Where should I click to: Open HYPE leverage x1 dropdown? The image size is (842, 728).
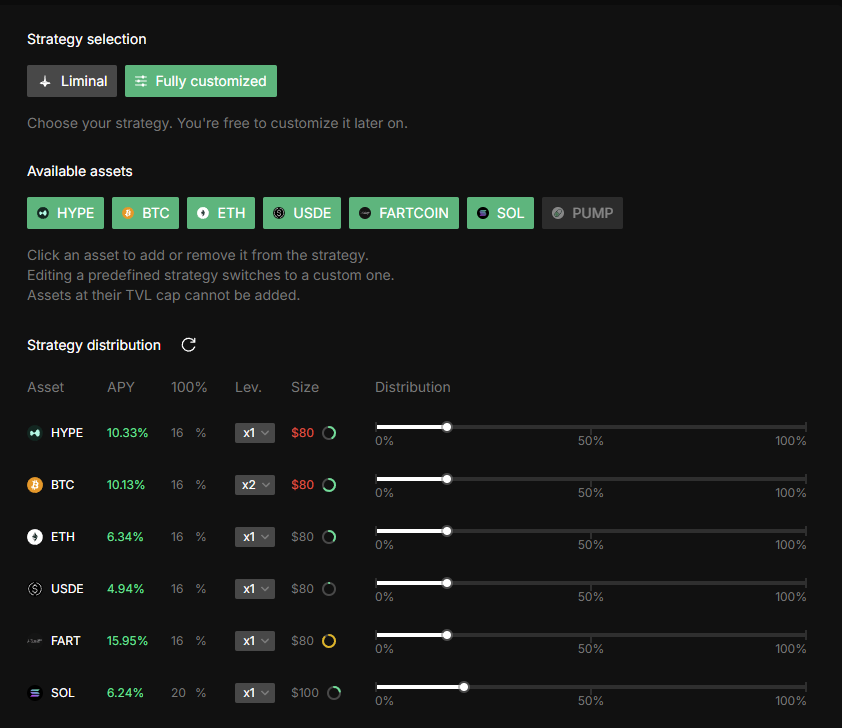click(255, 433)
